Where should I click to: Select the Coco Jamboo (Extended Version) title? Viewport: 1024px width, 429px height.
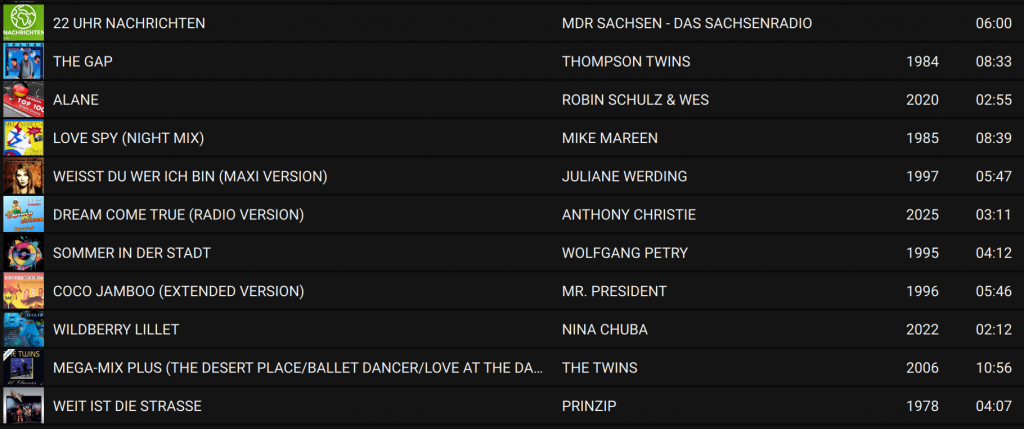click(x=178, y=291)
